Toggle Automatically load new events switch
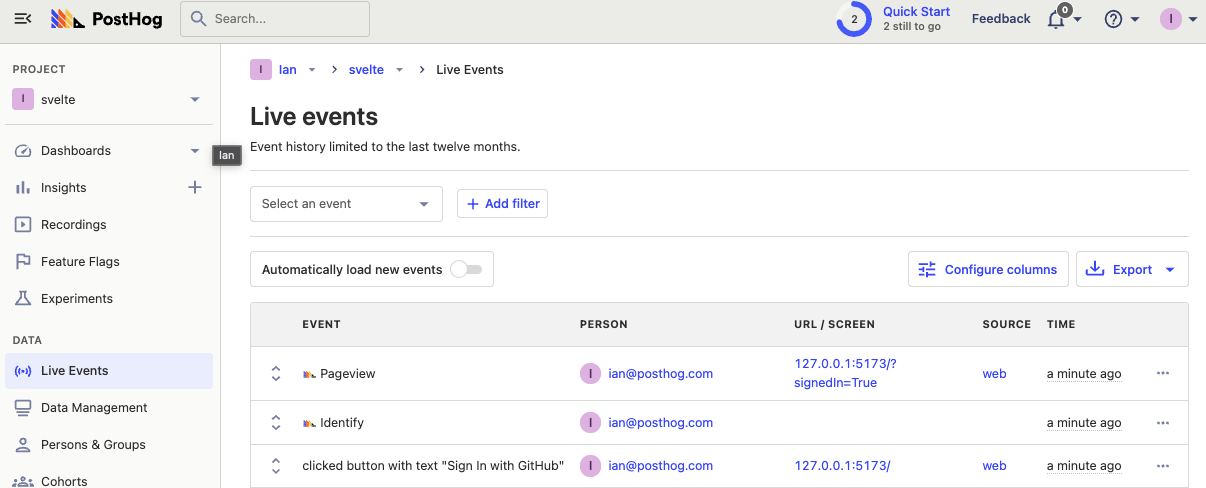Image resolution: width=1206 pixels, height=488 pixels. point(466,270)
